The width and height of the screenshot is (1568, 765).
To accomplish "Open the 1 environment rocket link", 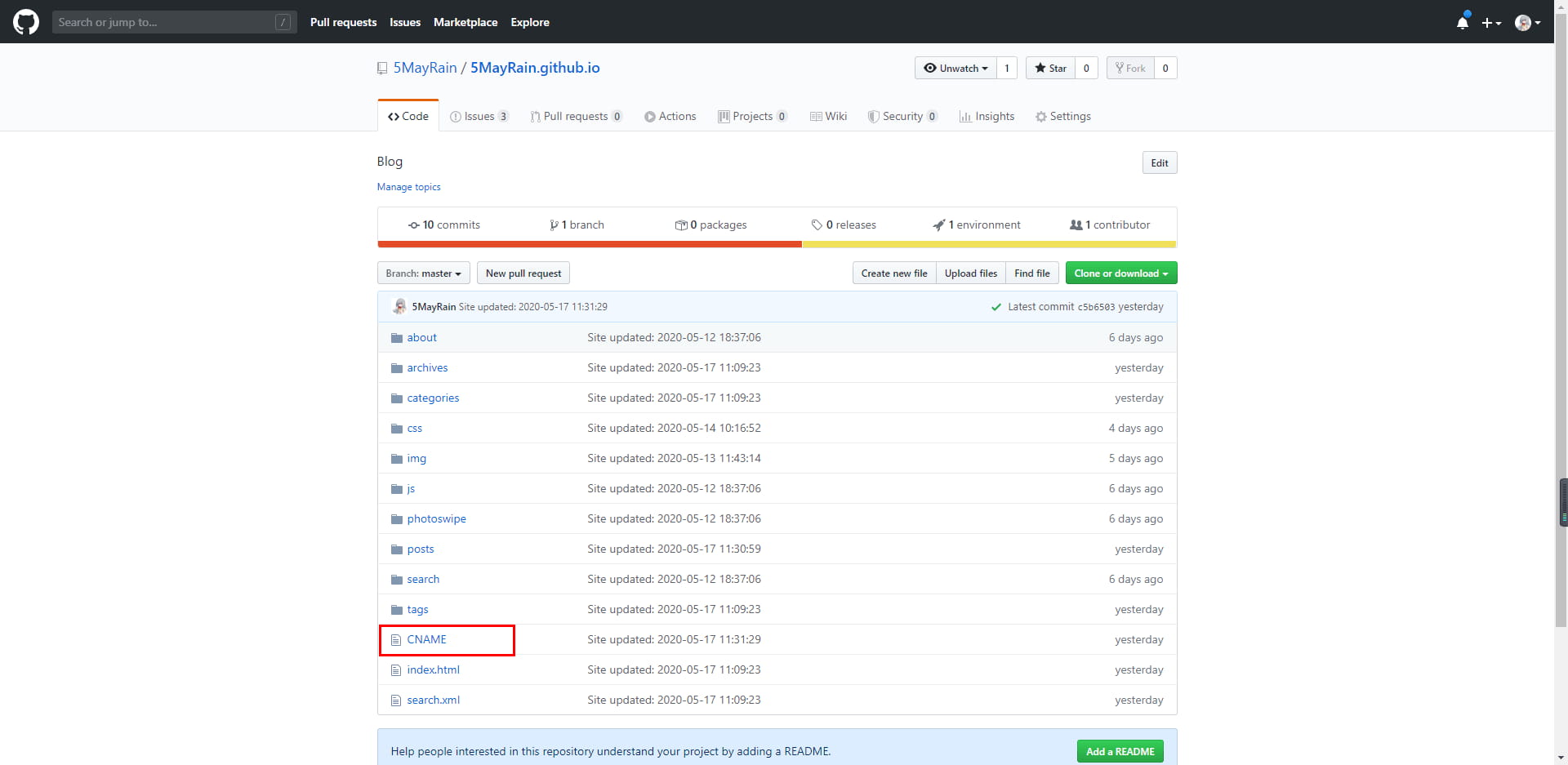I will [977, 225].
